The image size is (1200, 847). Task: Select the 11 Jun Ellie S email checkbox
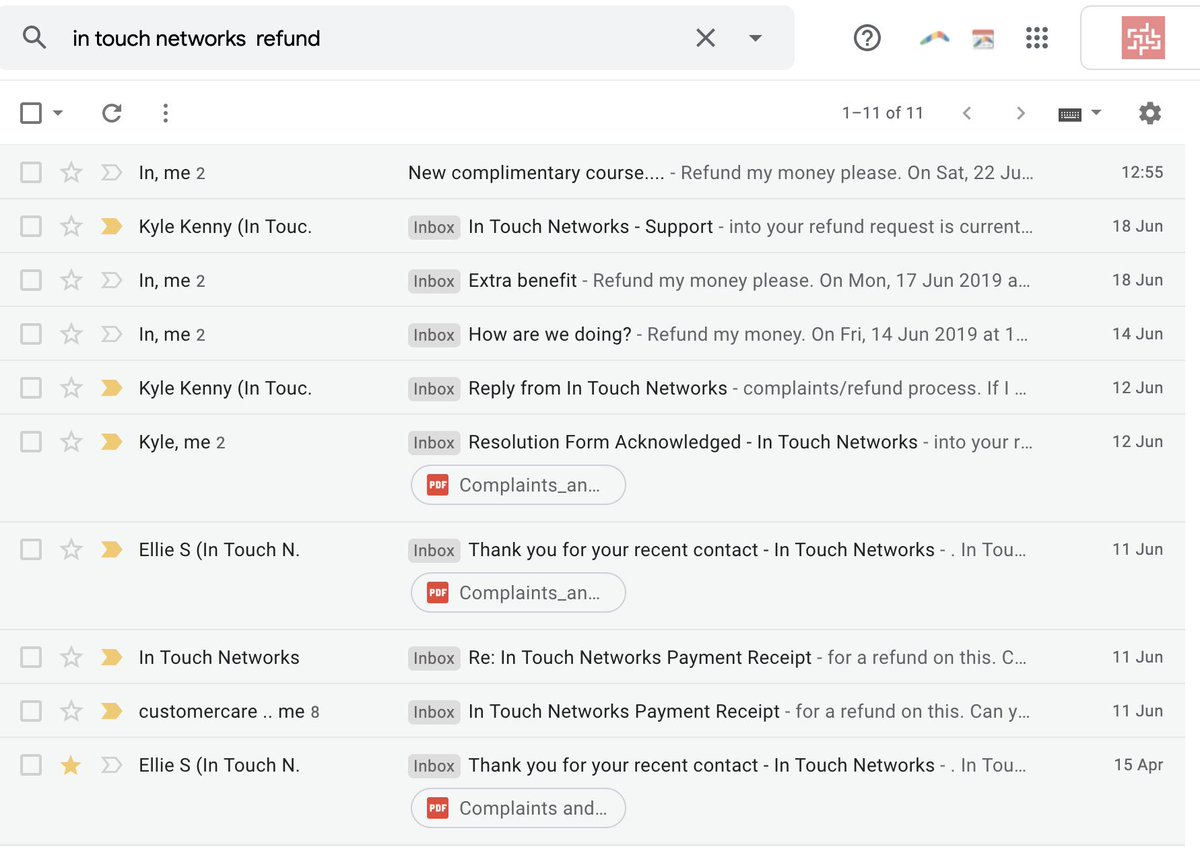coord(31,550)
